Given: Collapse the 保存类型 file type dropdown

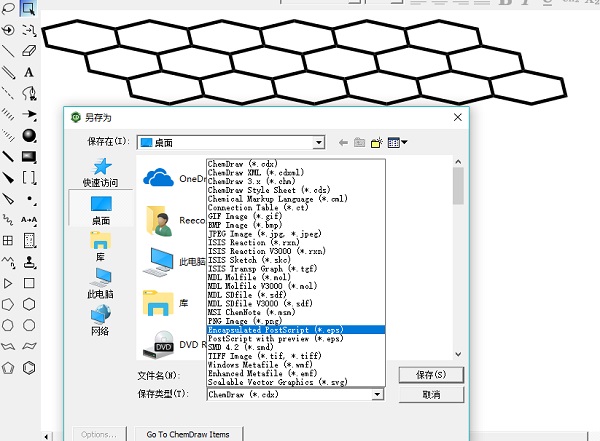Looking at the screenshot, I should (377, 395).
